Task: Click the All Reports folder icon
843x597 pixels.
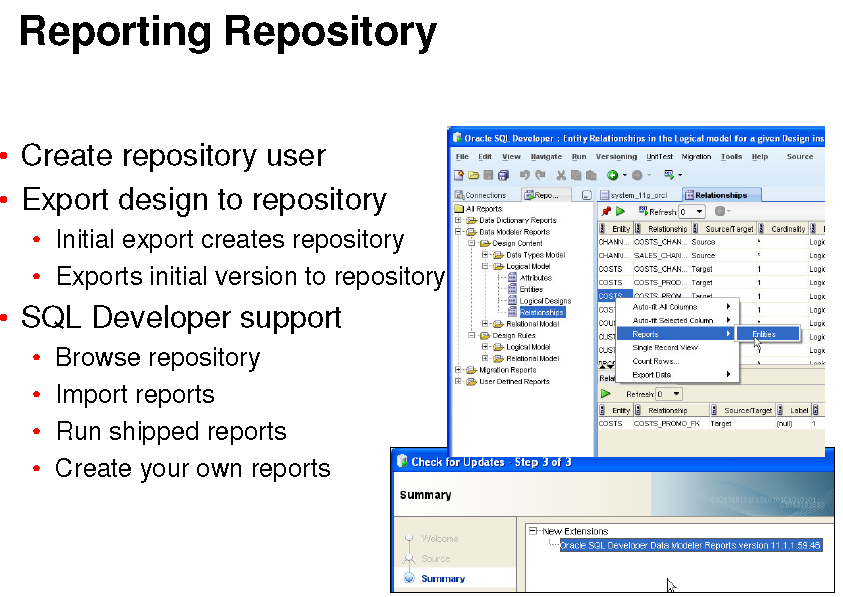Action: click(459, 209)
